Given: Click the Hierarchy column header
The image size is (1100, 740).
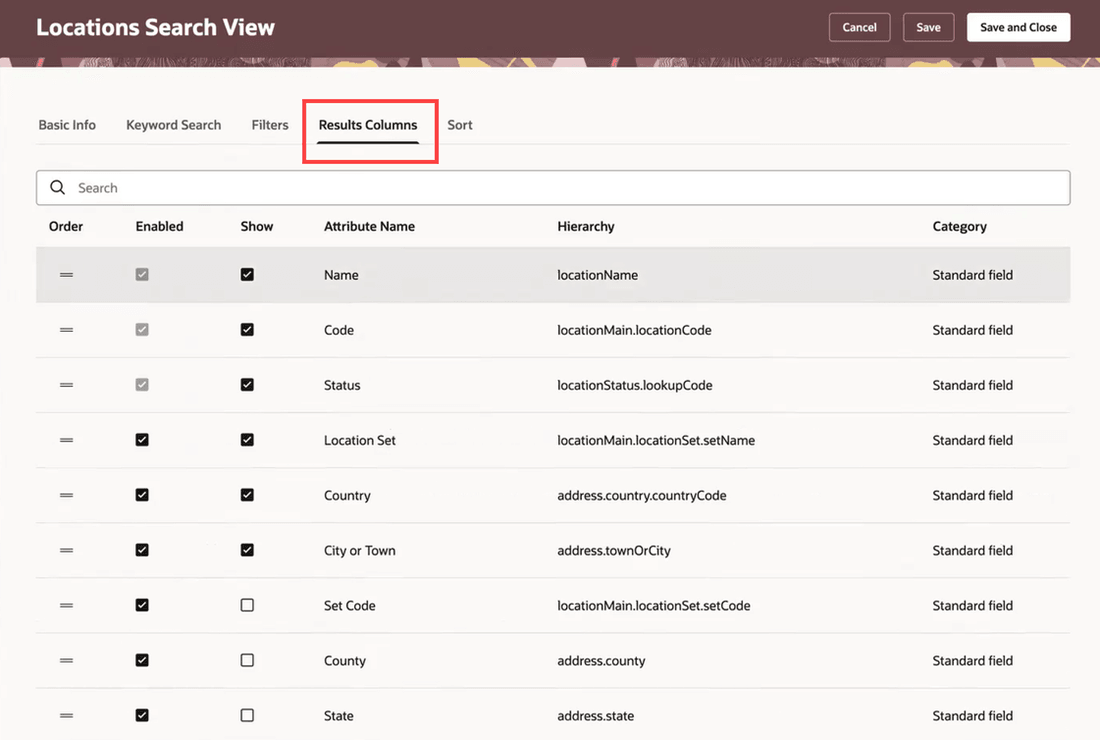Looking at the screenshot, I should tap(586, 227).
